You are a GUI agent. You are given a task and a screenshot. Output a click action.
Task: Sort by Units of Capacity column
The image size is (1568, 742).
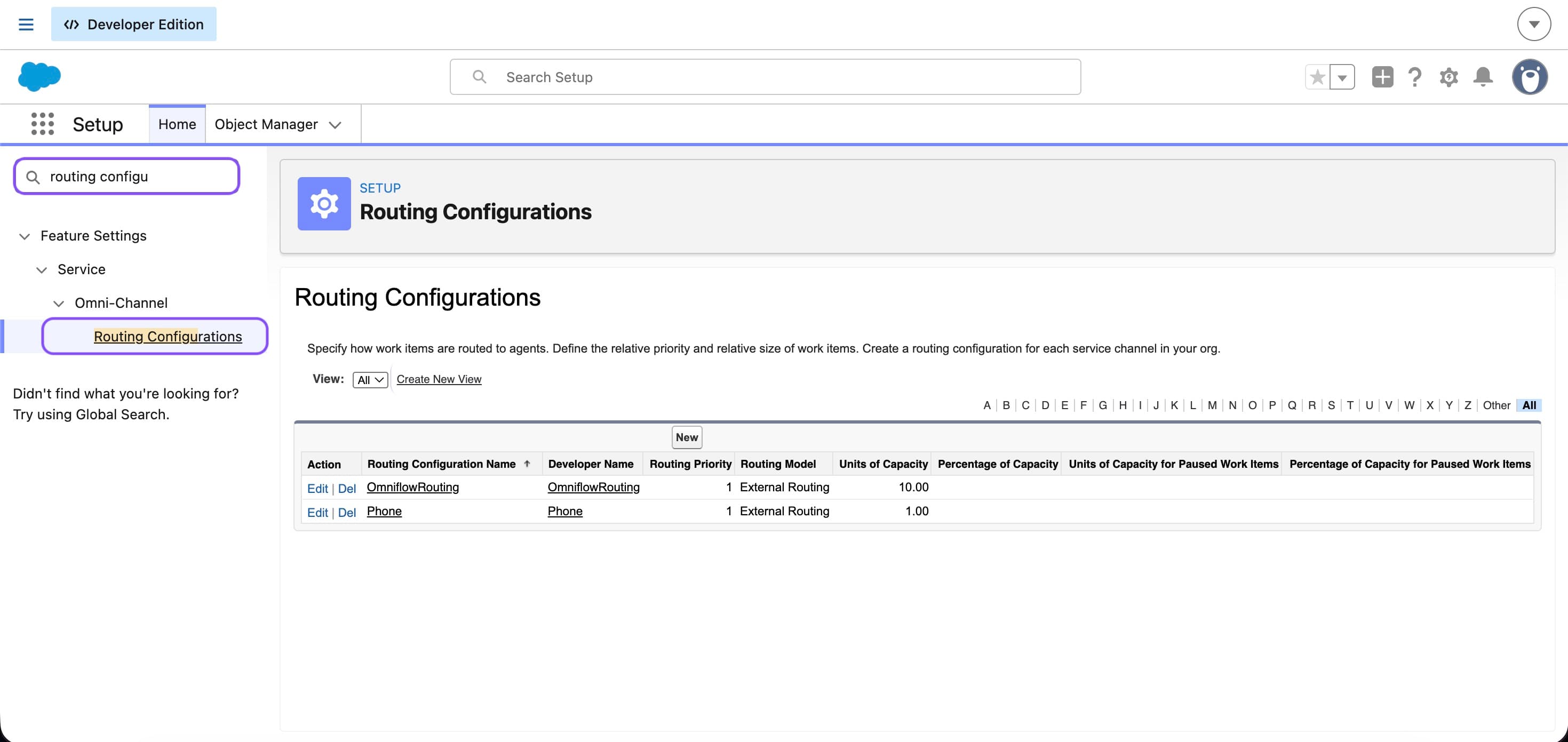pyautogui.click(x=883, y=464)
